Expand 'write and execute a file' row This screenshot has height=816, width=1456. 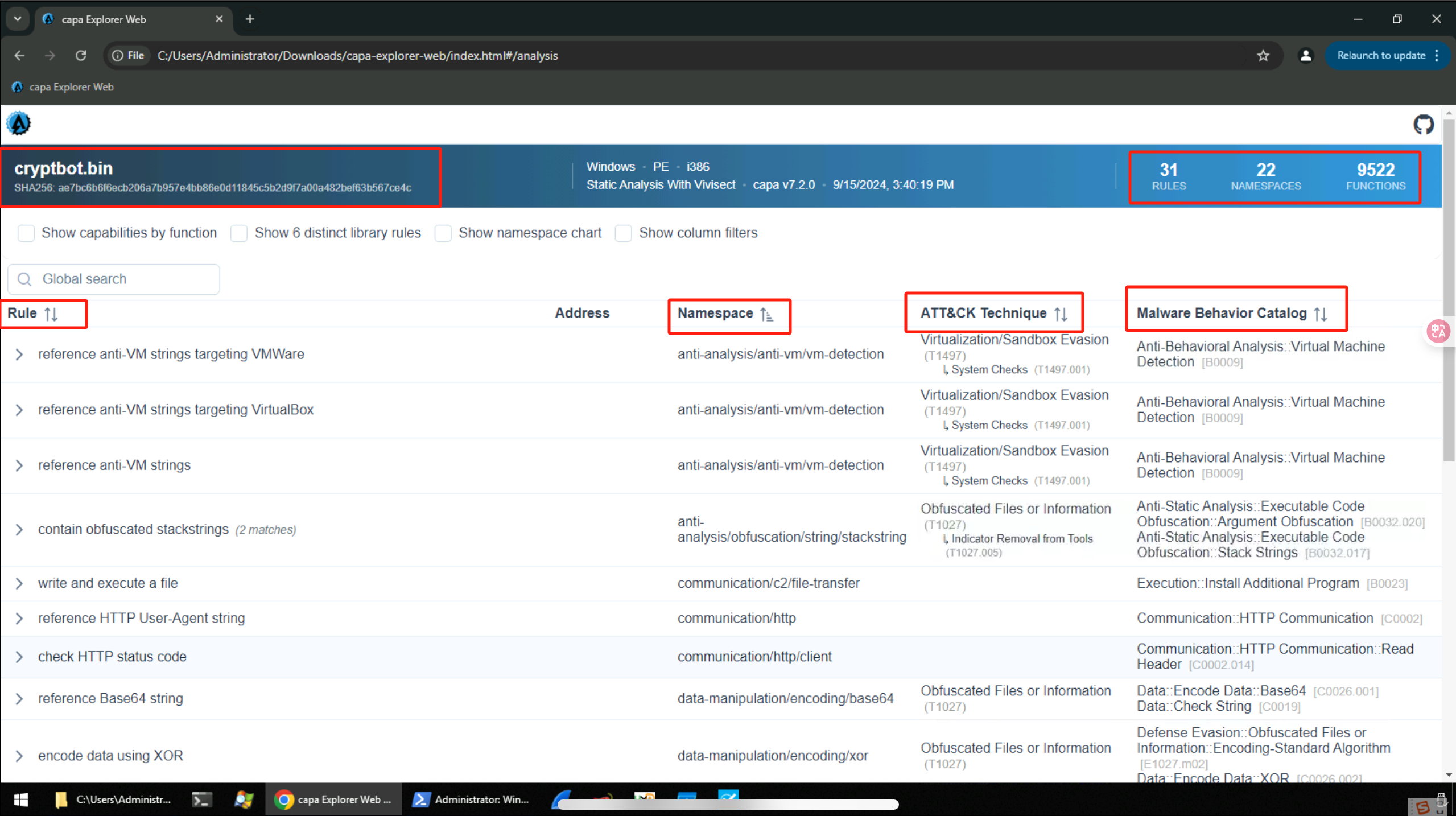(19, 583)
